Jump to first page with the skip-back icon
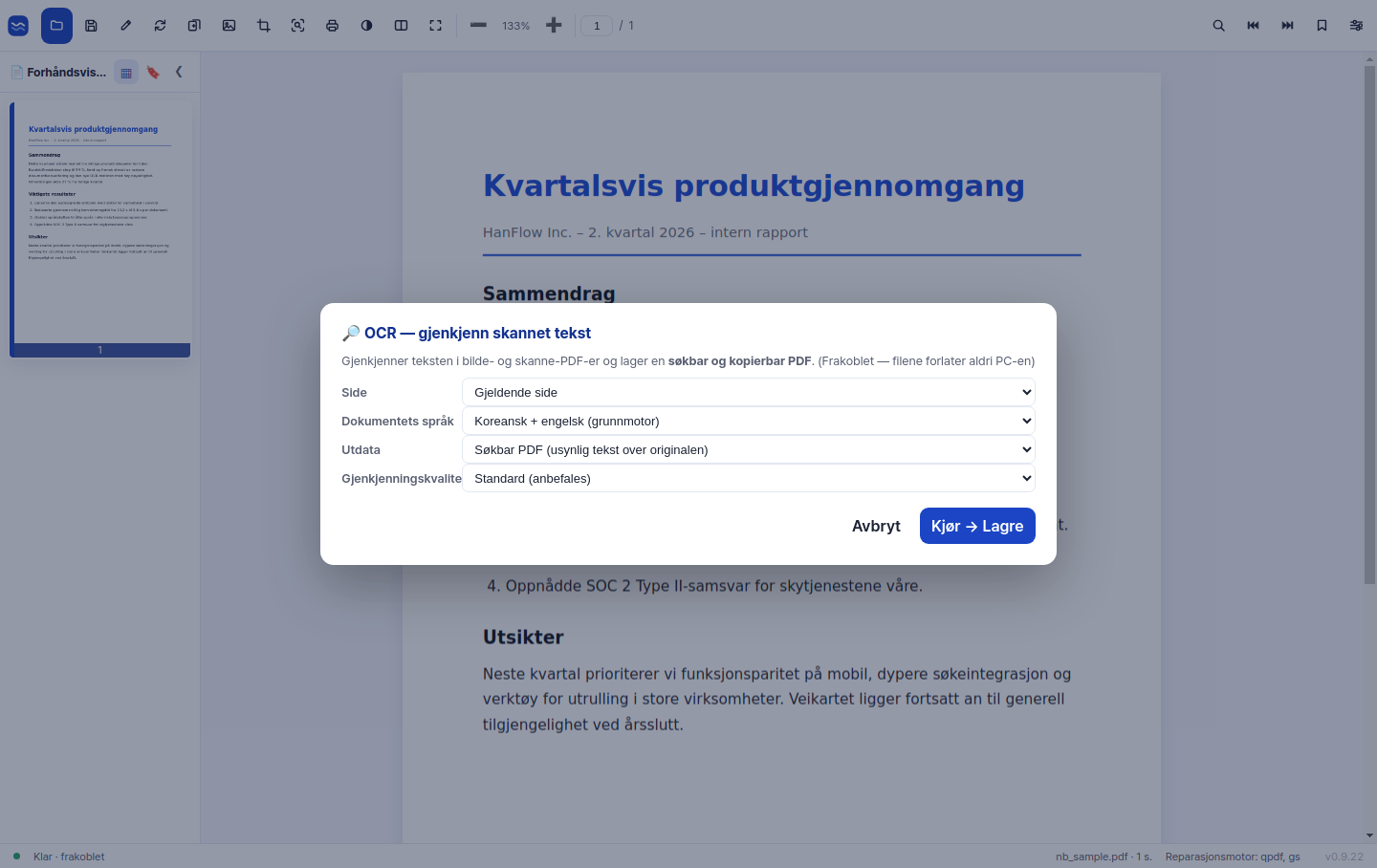Screen dimensions: 1377x868 click(x=1253, y=26)
